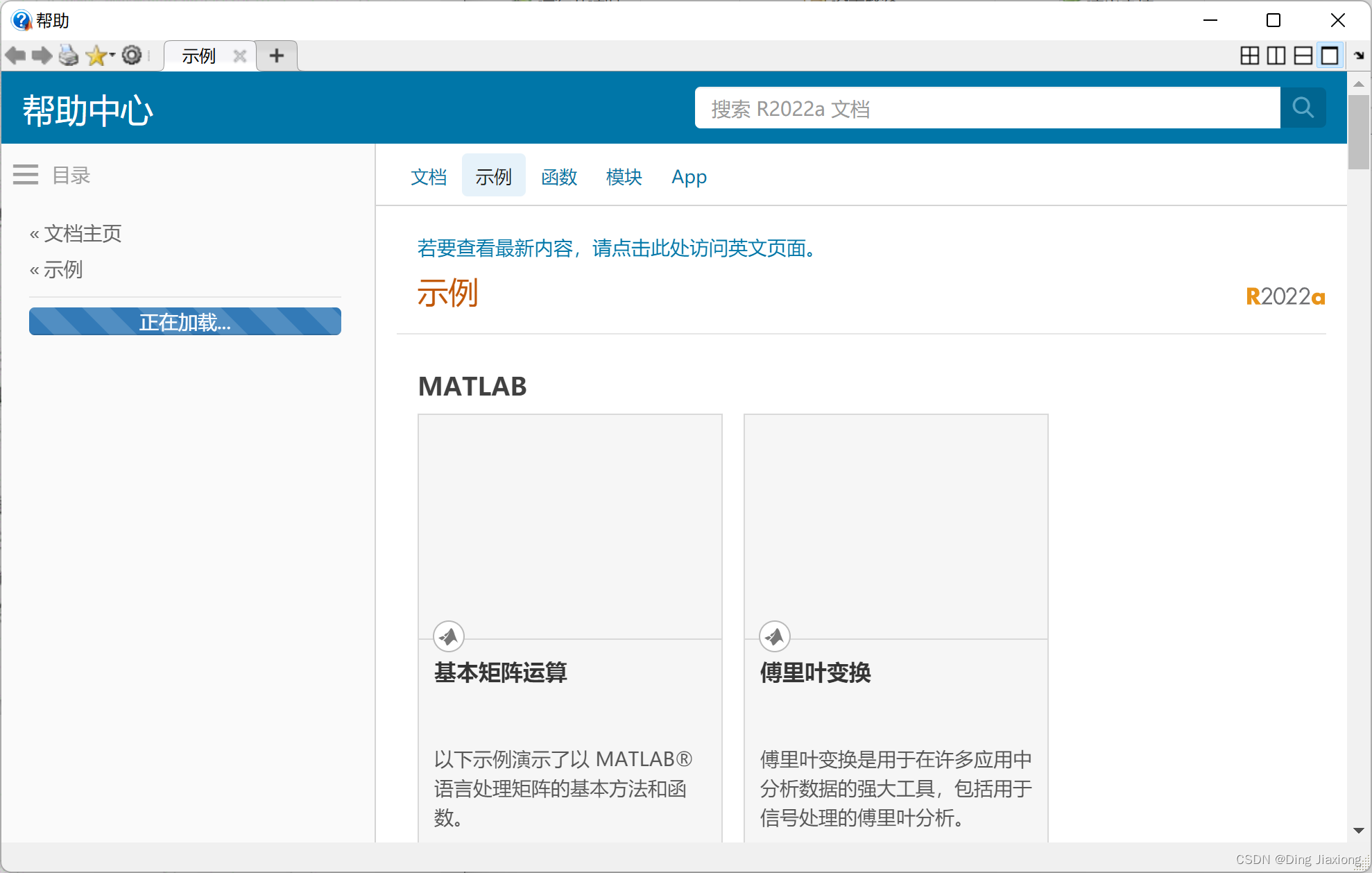Add page to favorites star
This screenshot has width=1372, height=873.
coord(96,56)
